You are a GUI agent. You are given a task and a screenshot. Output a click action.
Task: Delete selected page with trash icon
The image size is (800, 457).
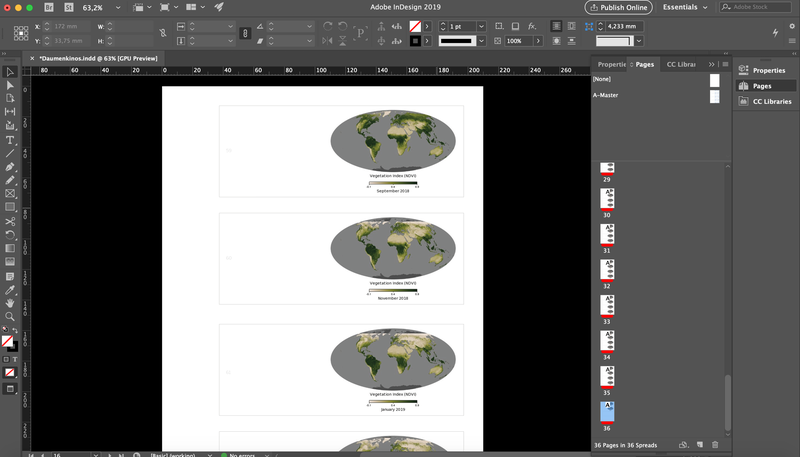(x=715, y=445)
